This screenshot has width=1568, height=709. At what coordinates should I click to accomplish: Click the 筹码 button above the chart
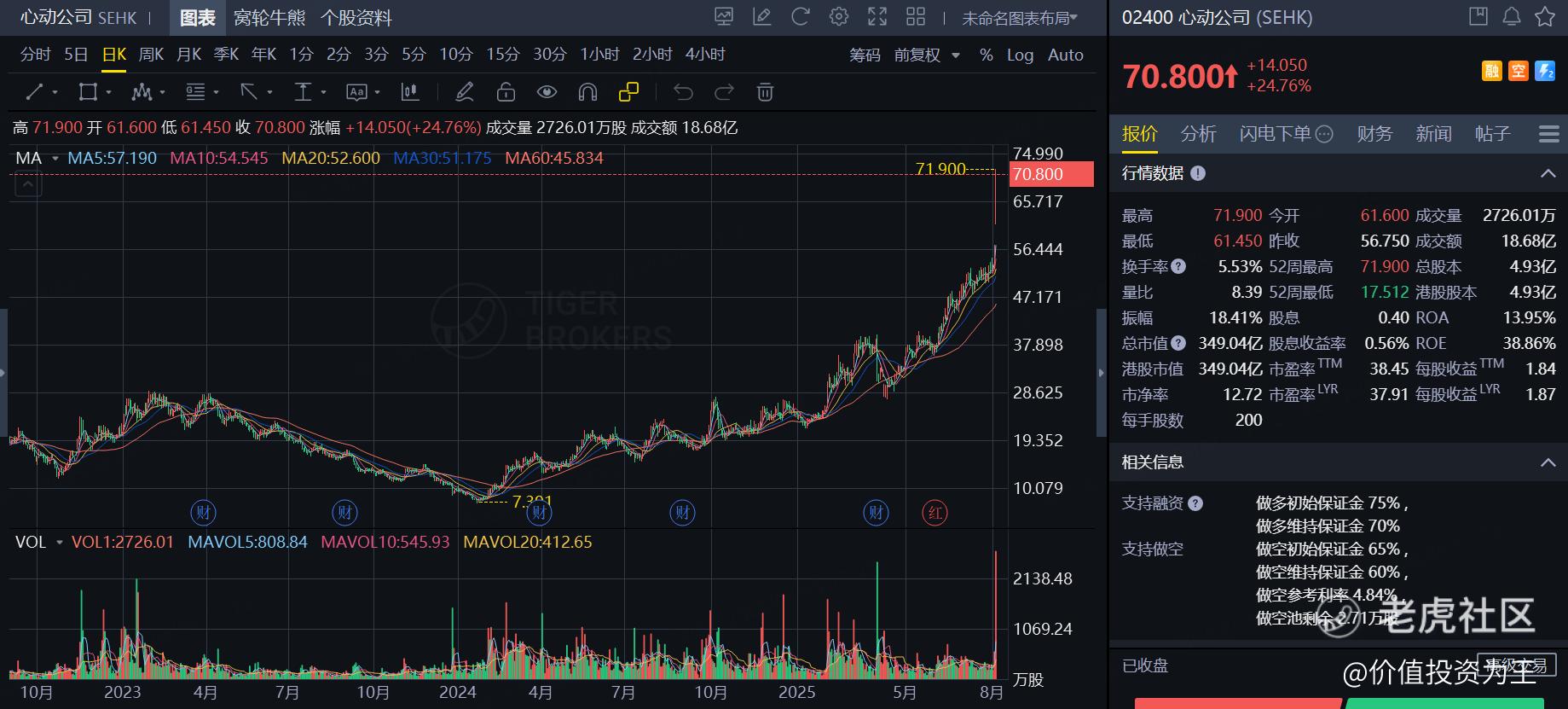865,54
